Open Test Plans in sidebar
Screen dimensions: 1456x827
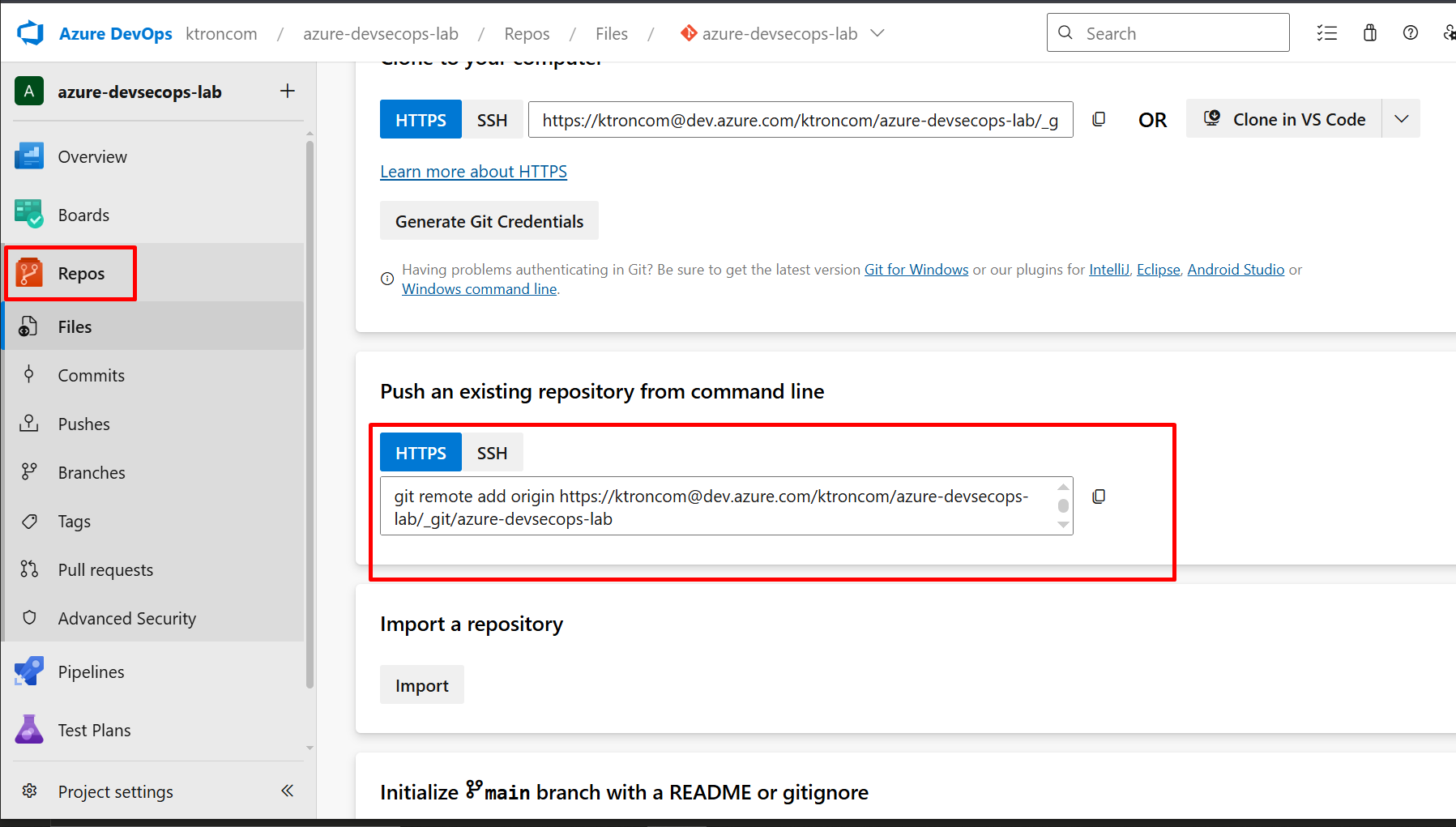(94, 730)
